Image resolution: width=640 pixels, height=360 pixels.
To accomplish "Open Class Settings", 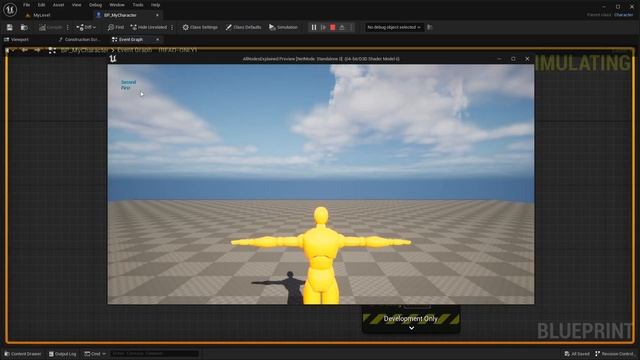I will 200,27.
